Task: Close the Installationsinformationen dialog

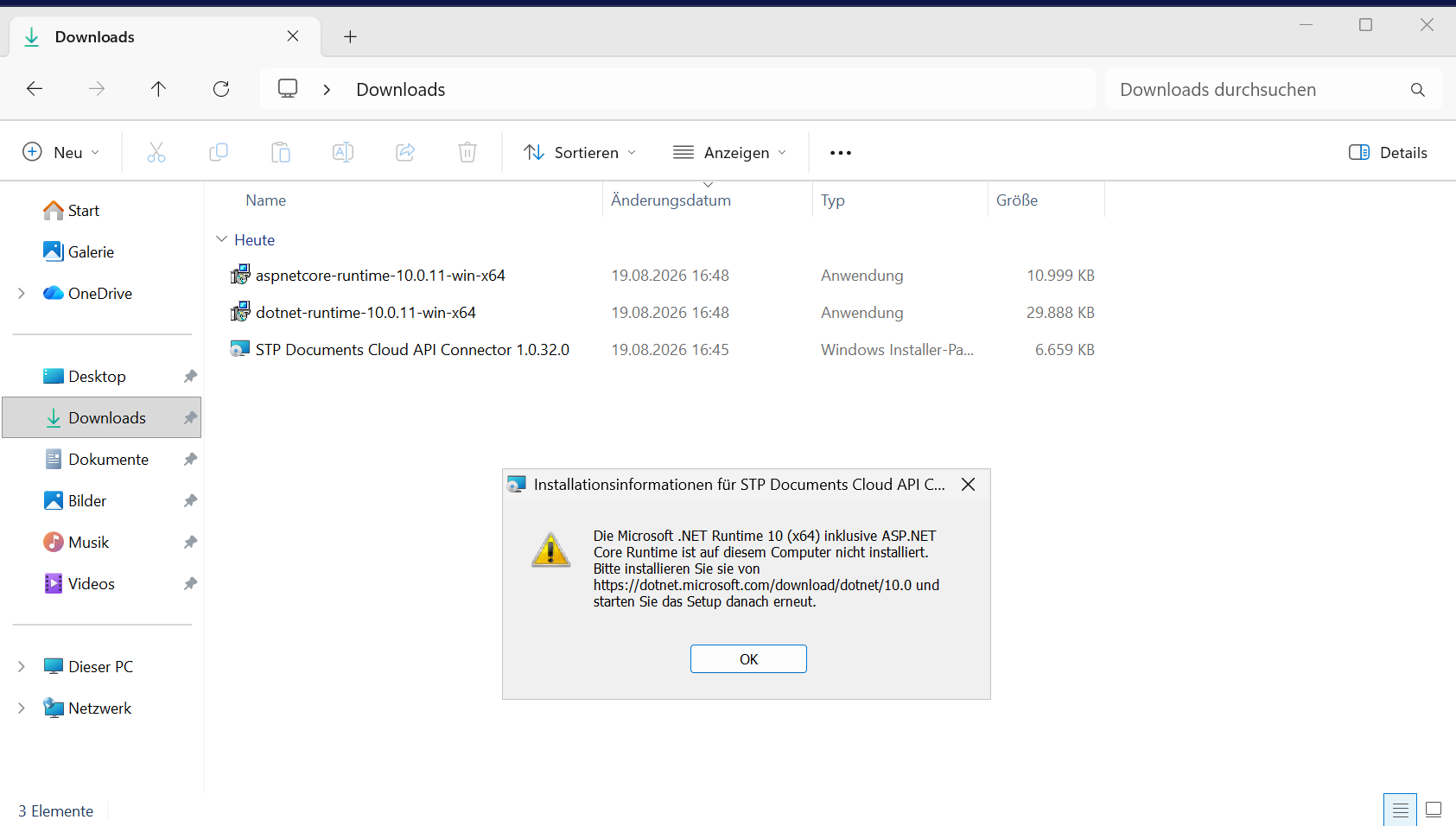Action: coord(969,485)
